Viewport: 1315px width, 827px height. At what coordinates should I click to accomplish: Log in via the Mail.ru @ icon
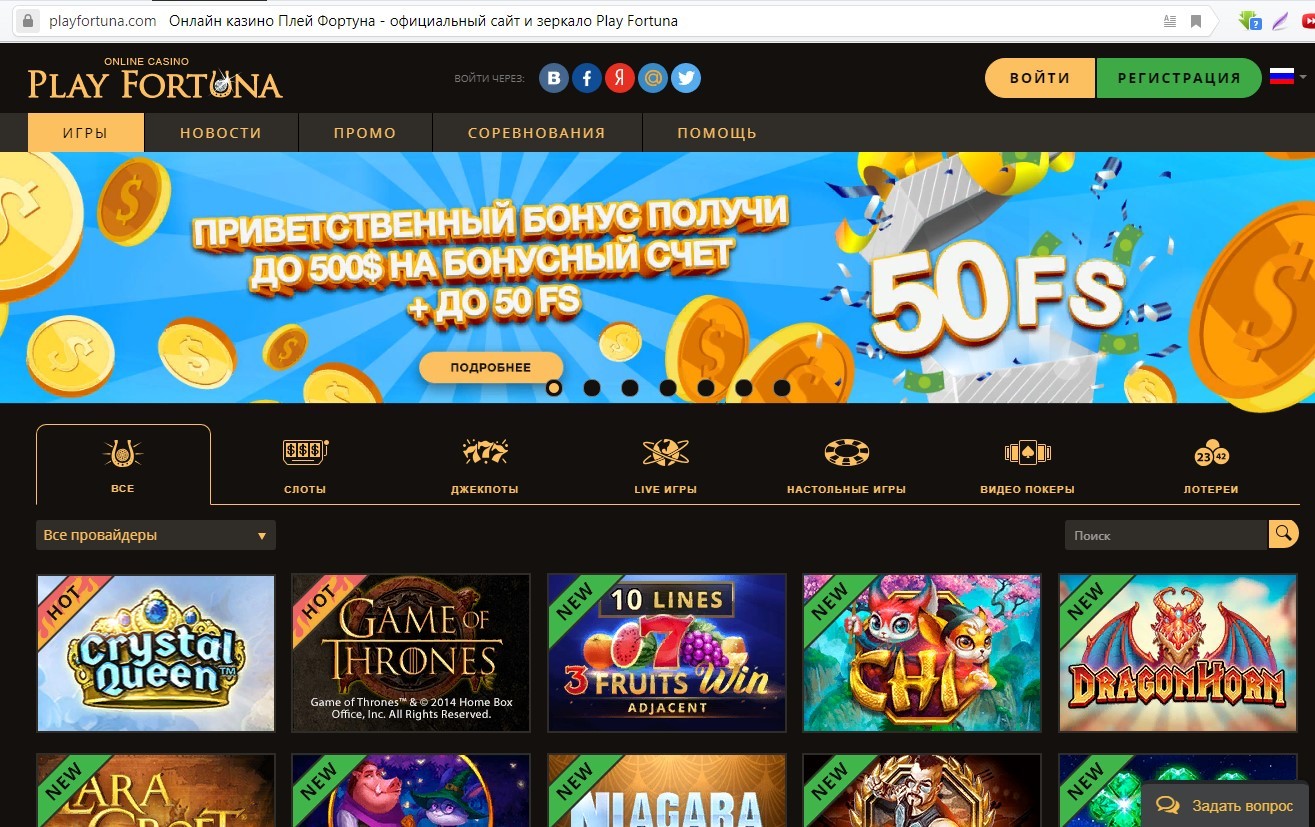click(x=653, y=78)
